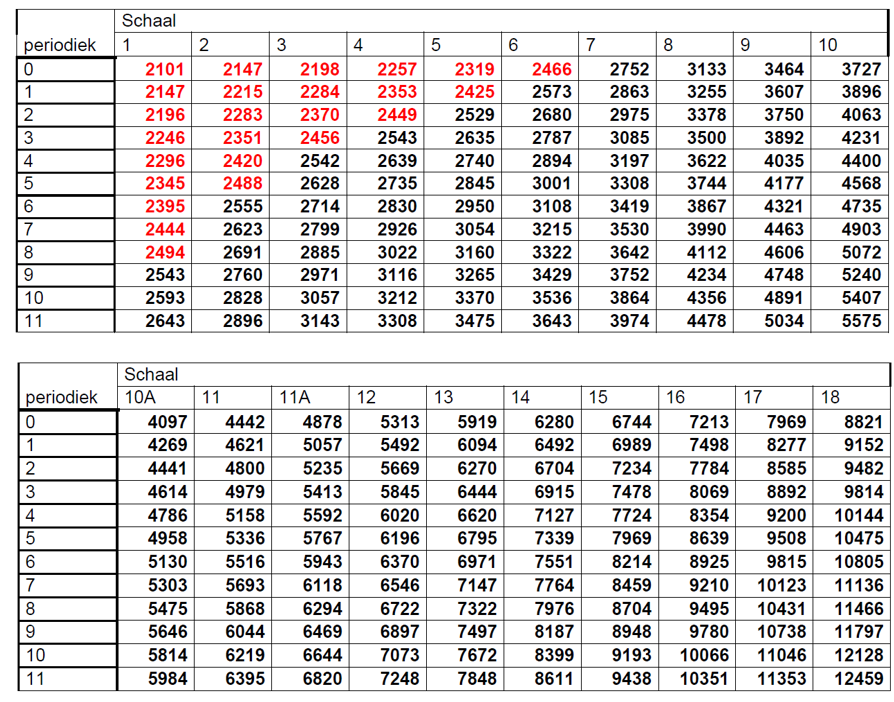Click value 3116 in periodiek 9
This screenshot has width=894, height=702.
click(397, 275)
